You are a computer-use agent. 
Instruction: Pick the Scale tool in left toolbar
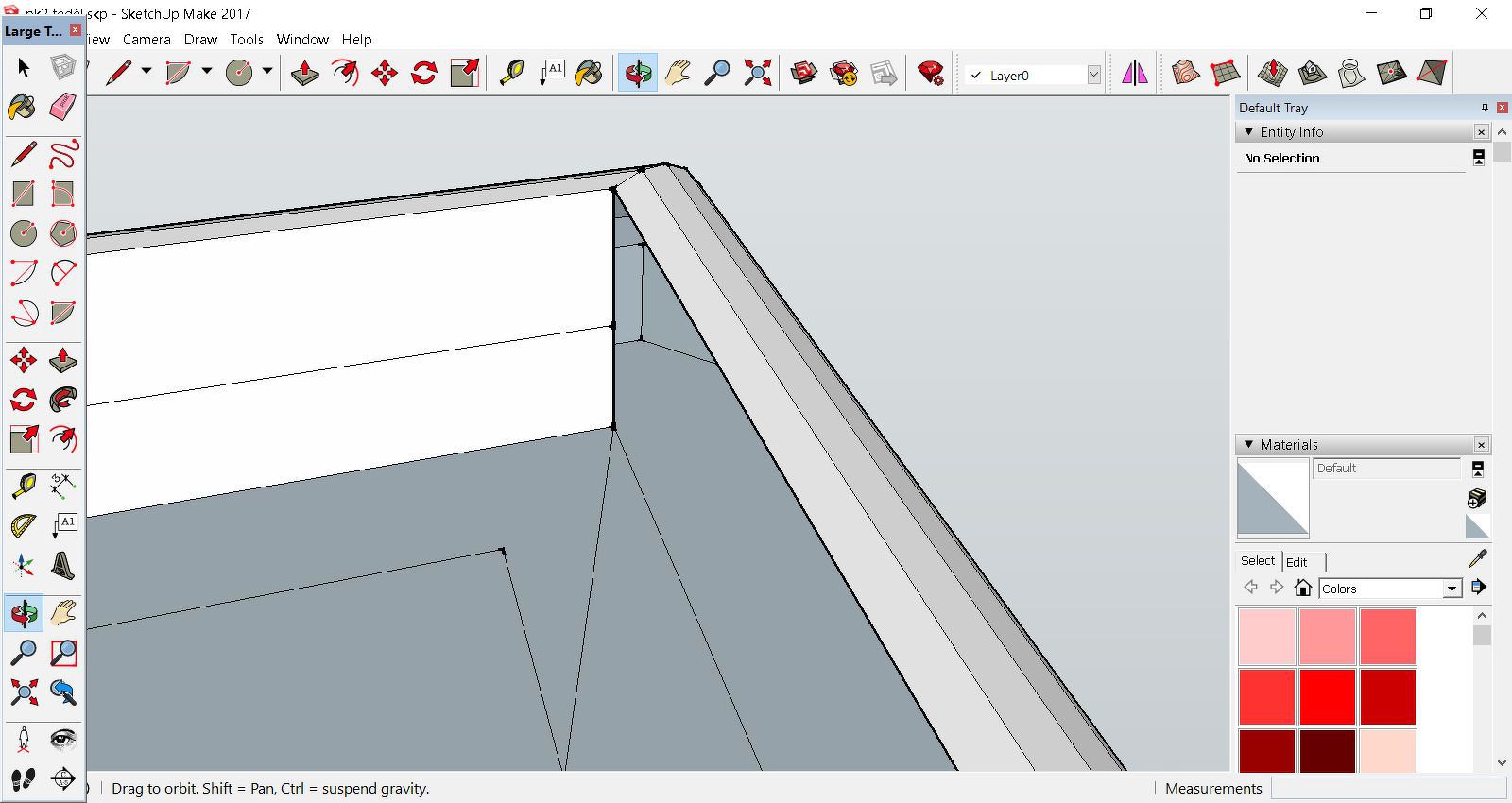24,439
